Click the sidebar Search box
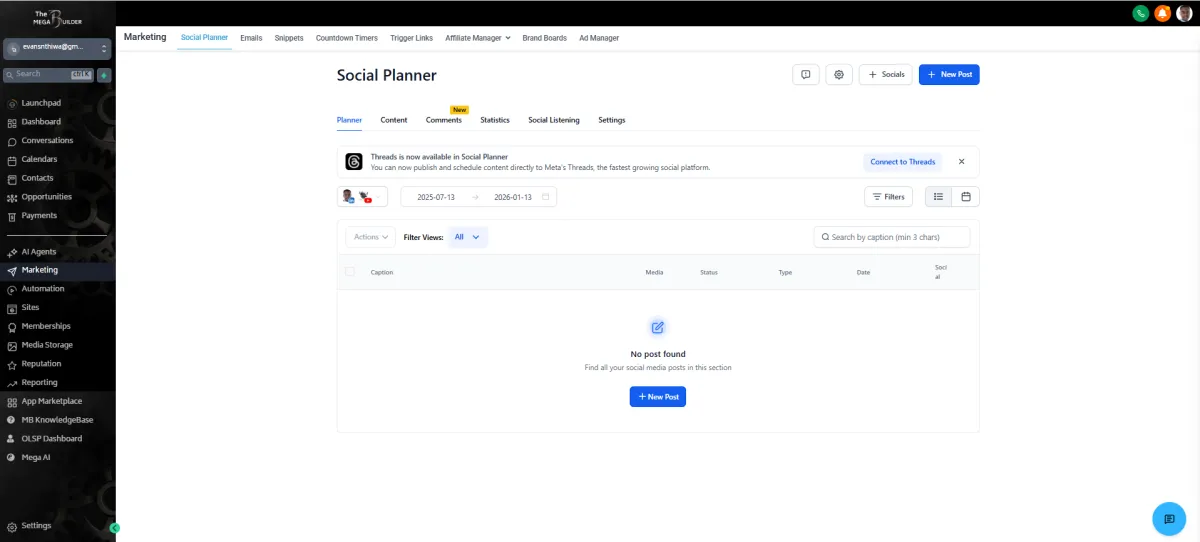Viewport: 1200px width, 542px height. [x=48, y=75]
